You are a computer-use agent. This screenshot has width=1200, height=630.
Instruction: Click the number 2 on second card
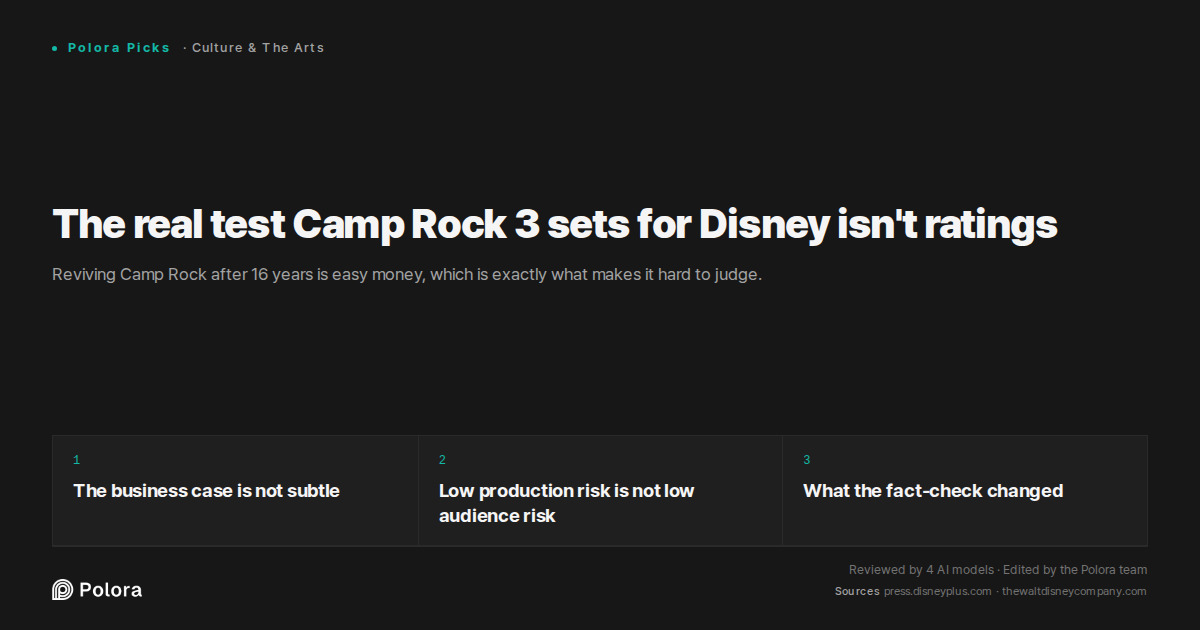442,460
